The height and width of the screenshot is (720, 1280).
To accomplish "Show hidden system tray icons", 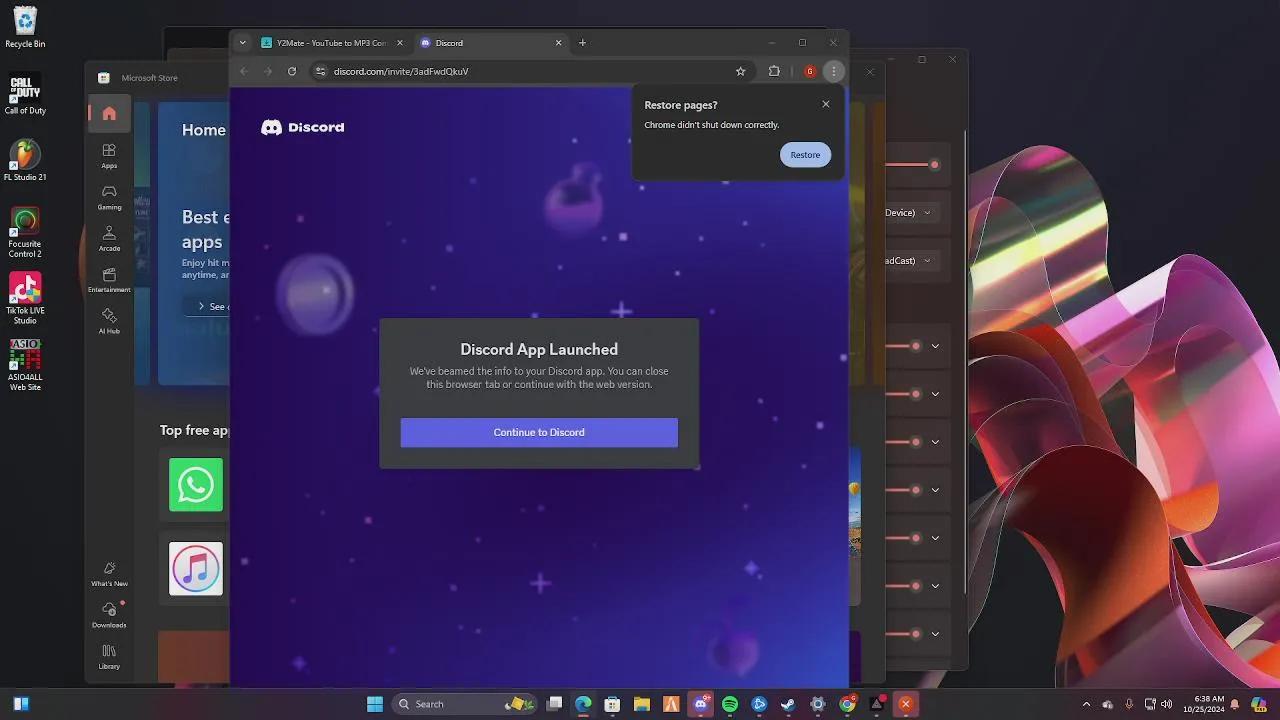I will click(x=1087, y=704).
